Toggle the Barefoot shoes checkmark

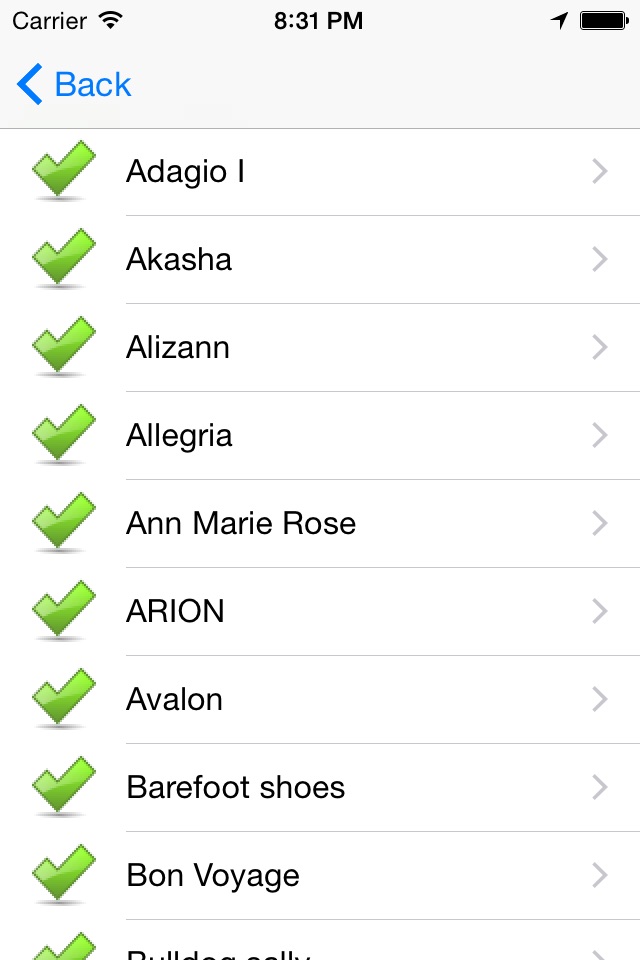point(63,787)
